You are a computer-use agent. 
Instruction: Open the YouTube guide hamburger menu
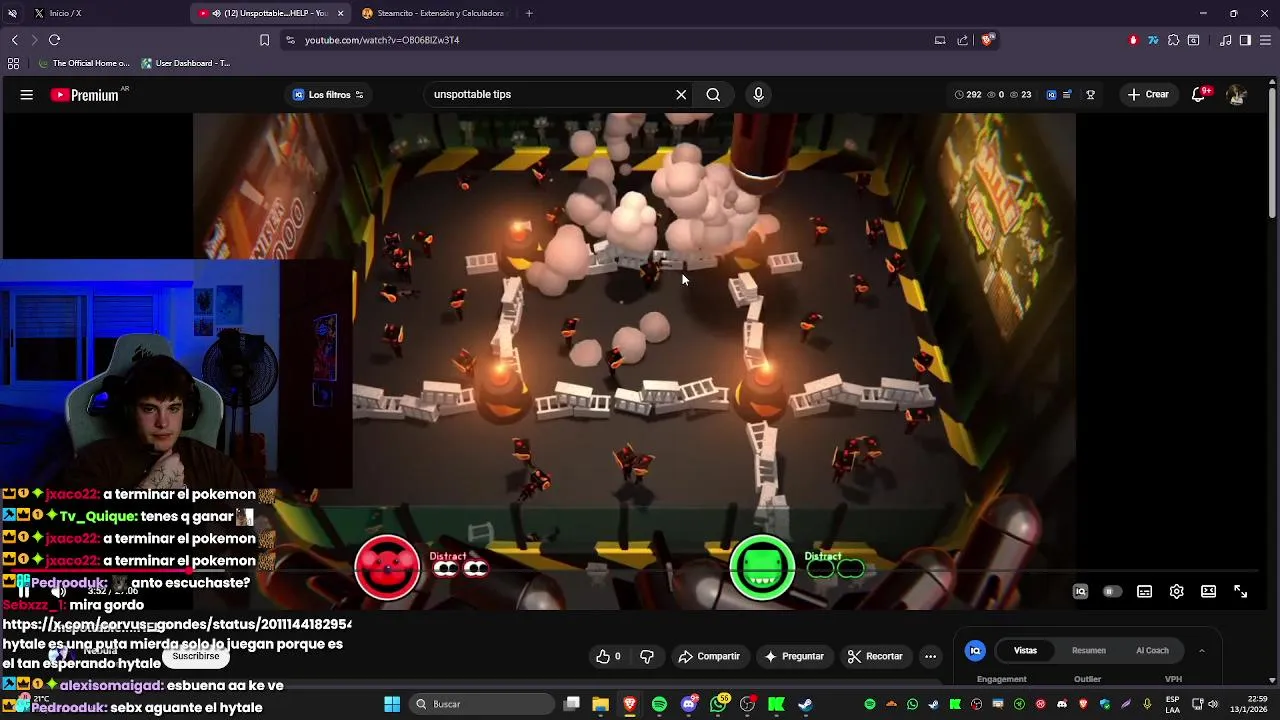27,95
